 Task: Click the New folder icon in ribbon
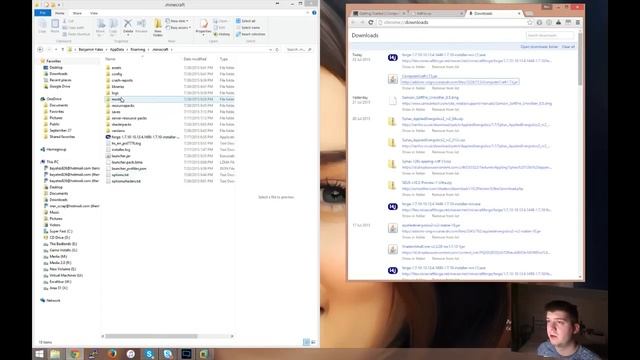[158, 27]
